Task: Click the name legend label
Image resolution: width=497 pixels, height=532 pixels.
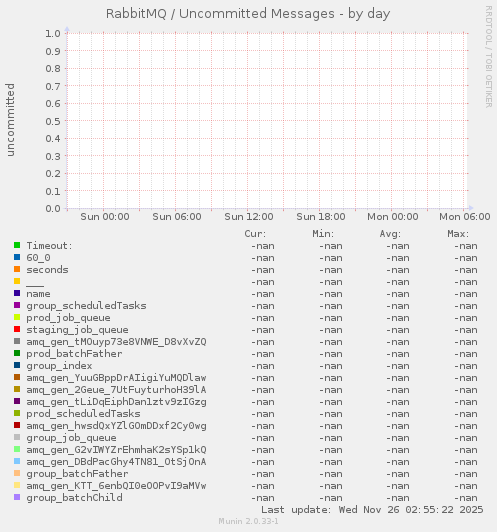Action: (38, 294)
